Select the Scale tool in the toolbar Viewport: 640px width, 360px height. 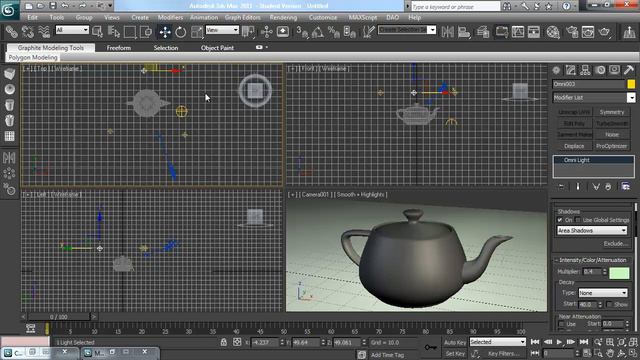pos(196,32)
